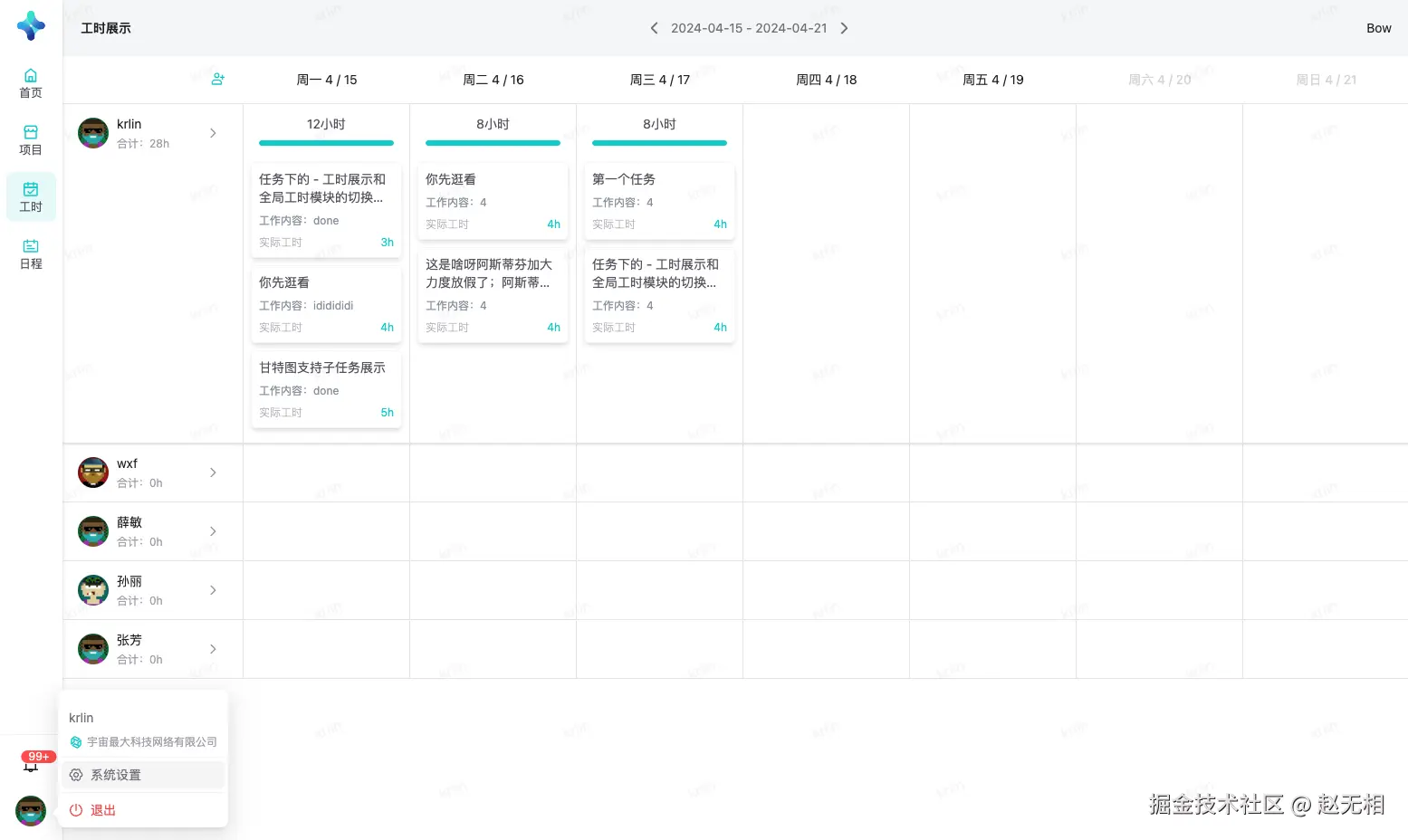The image size is (1408, 840).
Task: Open 第一个任务 task card
Action: click(659, 201)
